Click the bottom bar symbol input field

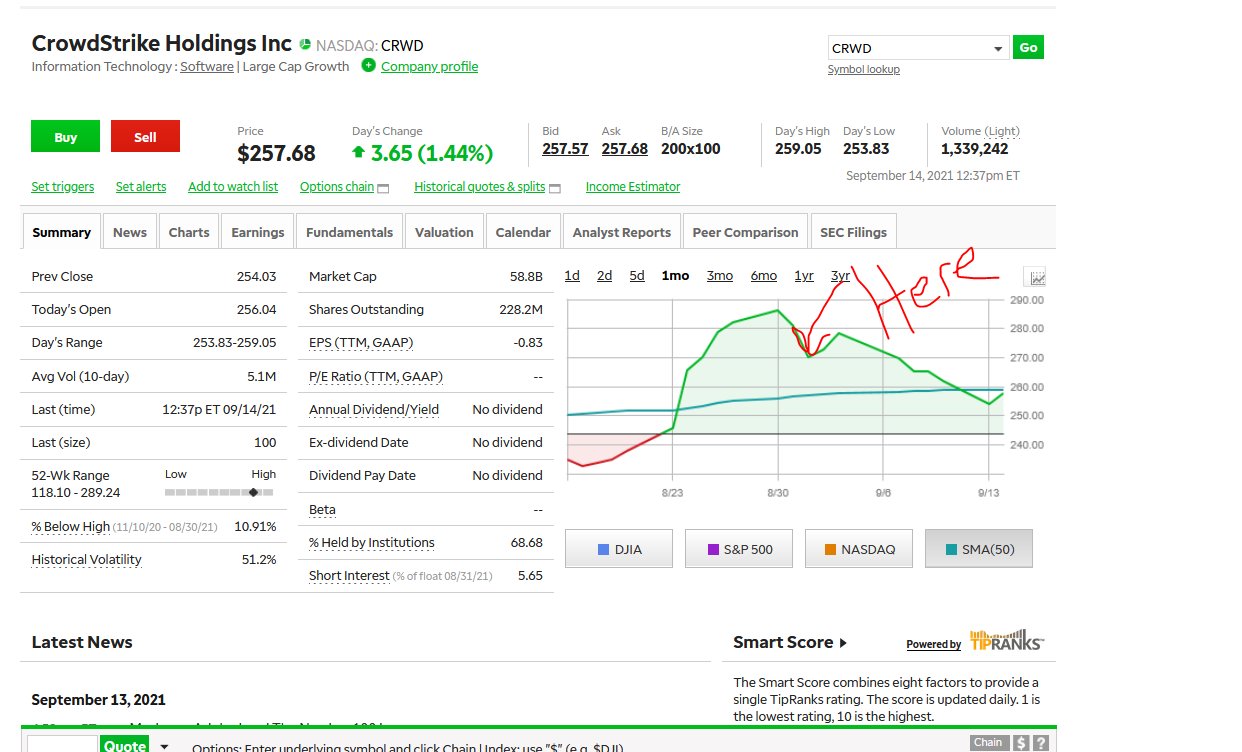coord(62,745)
